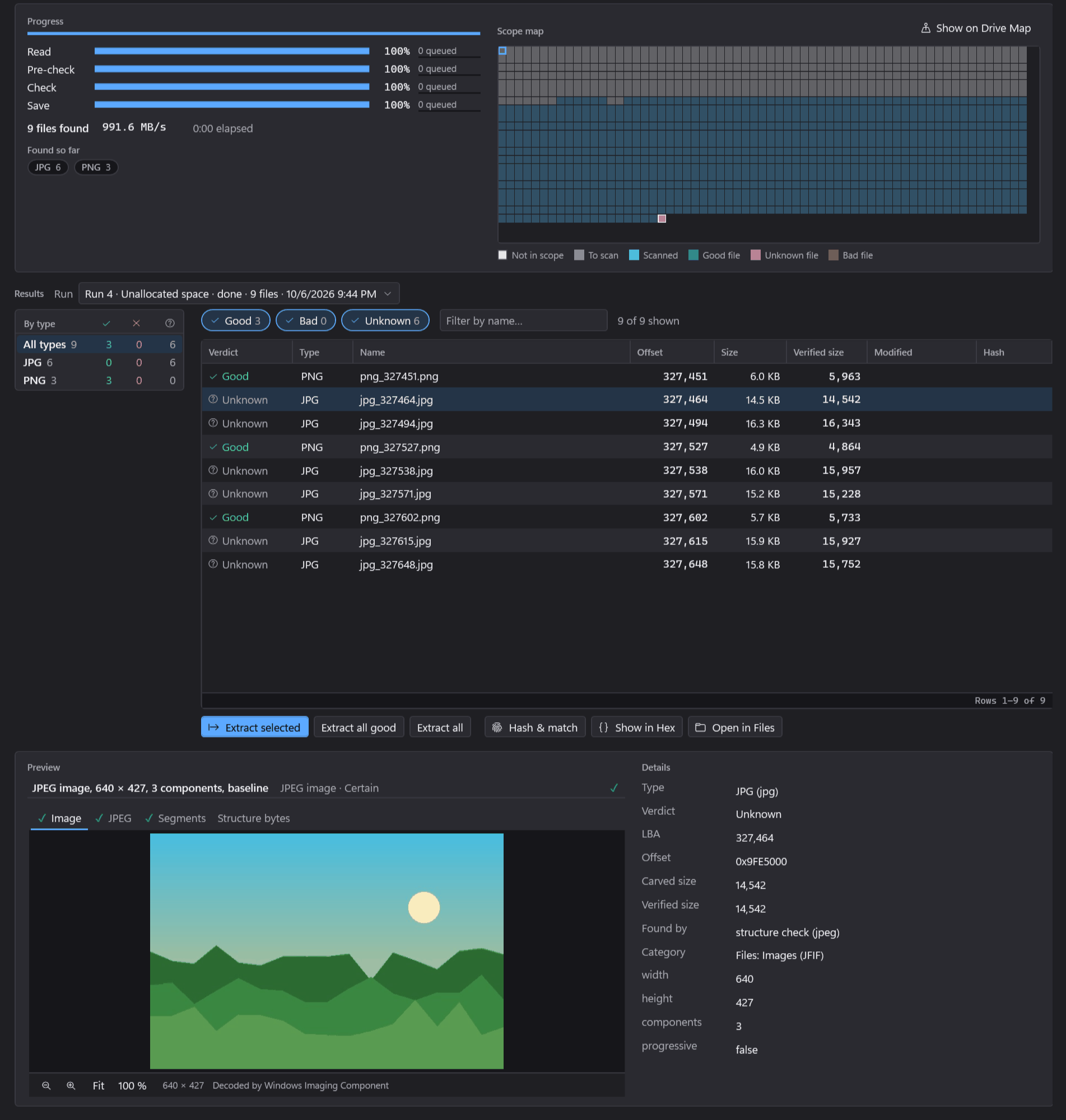Open the Run 4 selection dropdown
Image resolution: width=1066 pixels, height=1120 pixels.
239,293
